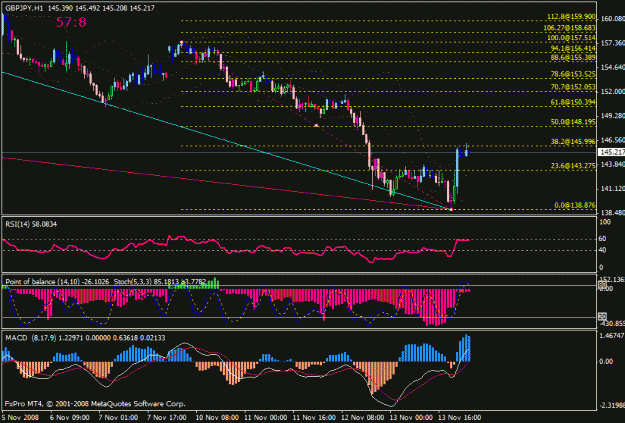
Task: Select the 106.27@158.683 Fibonacci level label
Action: (x=569, y=28)
